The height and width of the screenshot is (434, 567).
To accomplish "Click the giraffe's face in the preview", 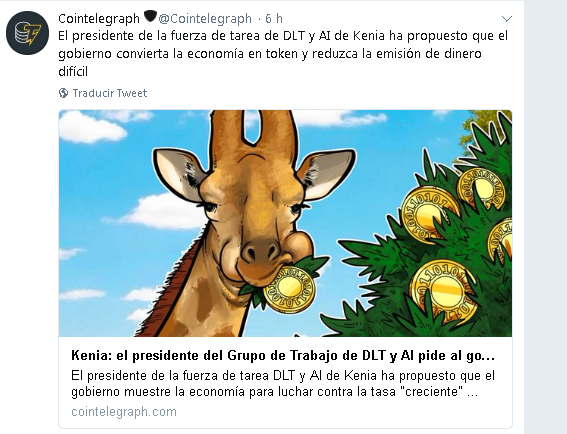I will pos(253,217).
